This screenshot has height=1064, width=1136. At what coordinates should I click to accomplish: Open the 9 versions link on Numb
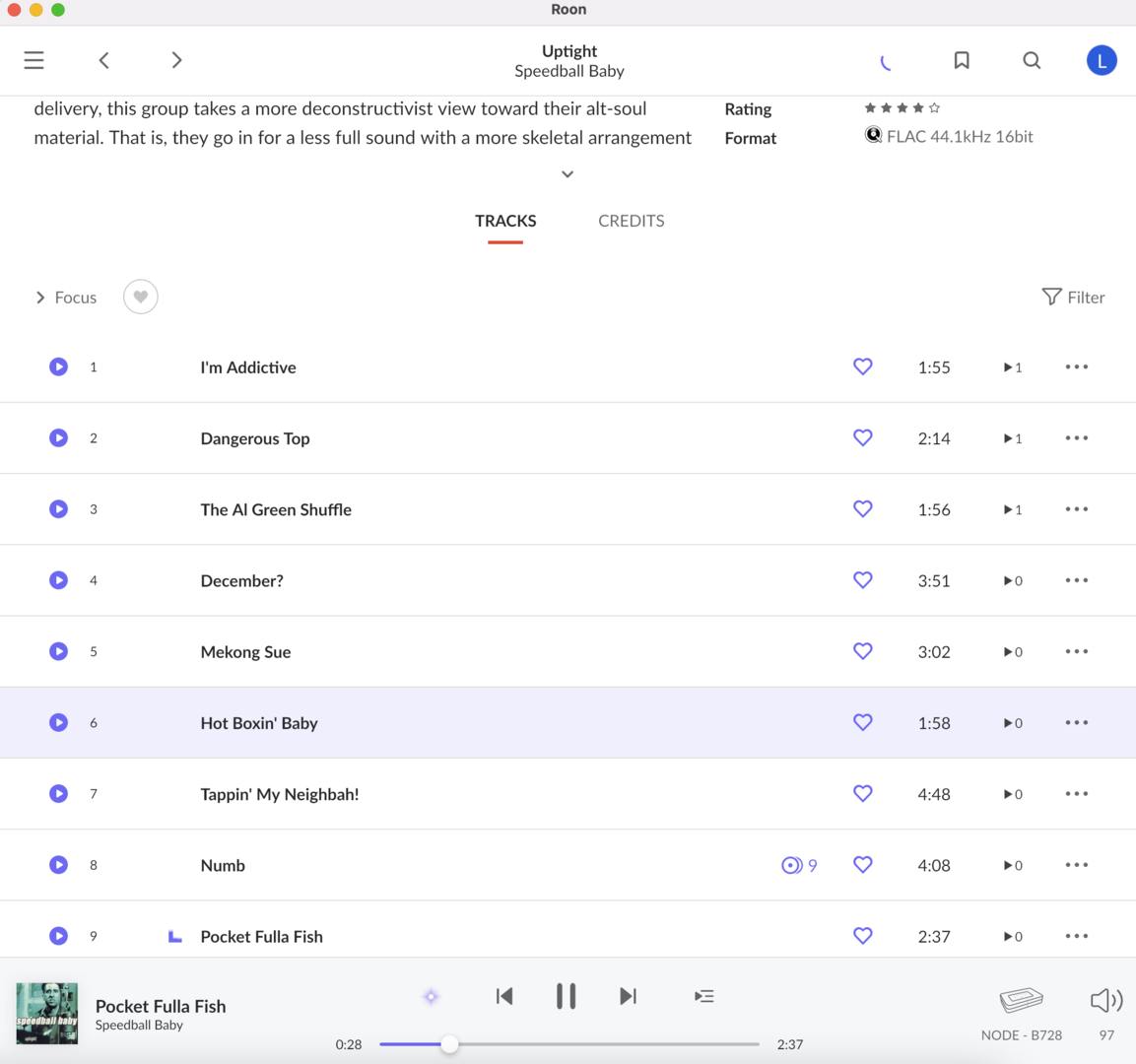pos(799,865)
